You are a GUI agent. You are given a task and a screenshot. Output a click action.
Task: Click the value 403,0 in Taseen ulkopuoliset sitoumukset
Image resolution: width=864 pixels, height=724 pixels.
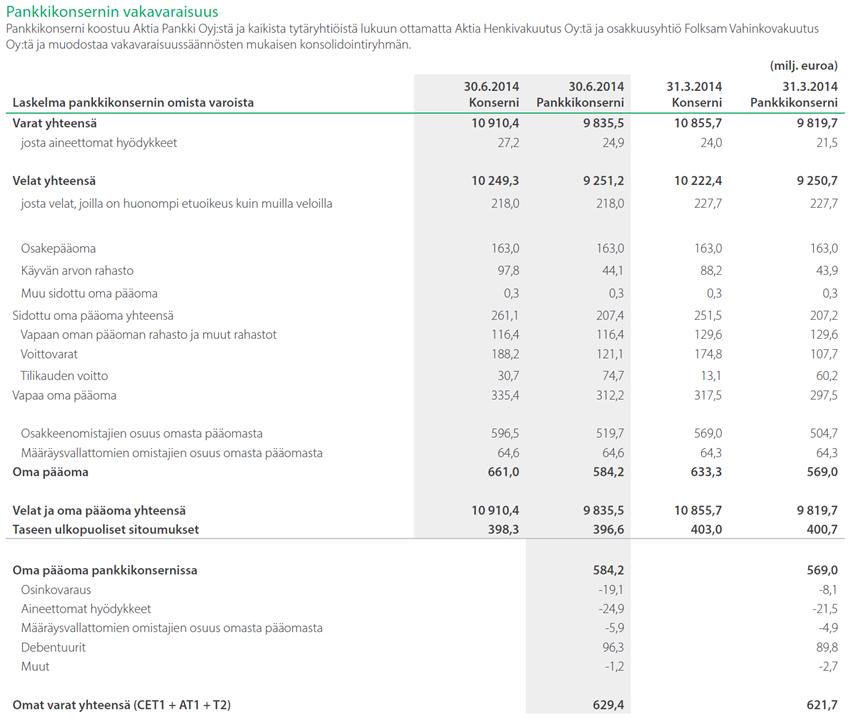pos(706,530)
